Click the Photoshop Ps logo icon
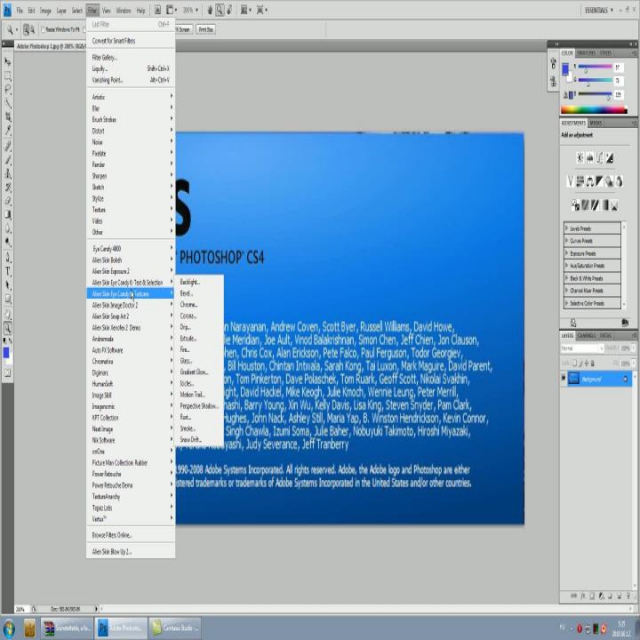 tap(7, 10)
